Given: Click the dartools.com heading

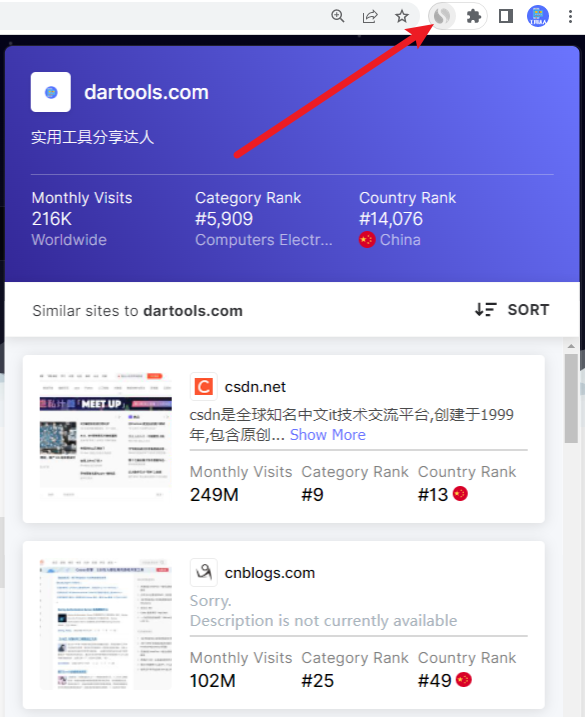Looking at the screenshot, I should click(x=146, y=92).
